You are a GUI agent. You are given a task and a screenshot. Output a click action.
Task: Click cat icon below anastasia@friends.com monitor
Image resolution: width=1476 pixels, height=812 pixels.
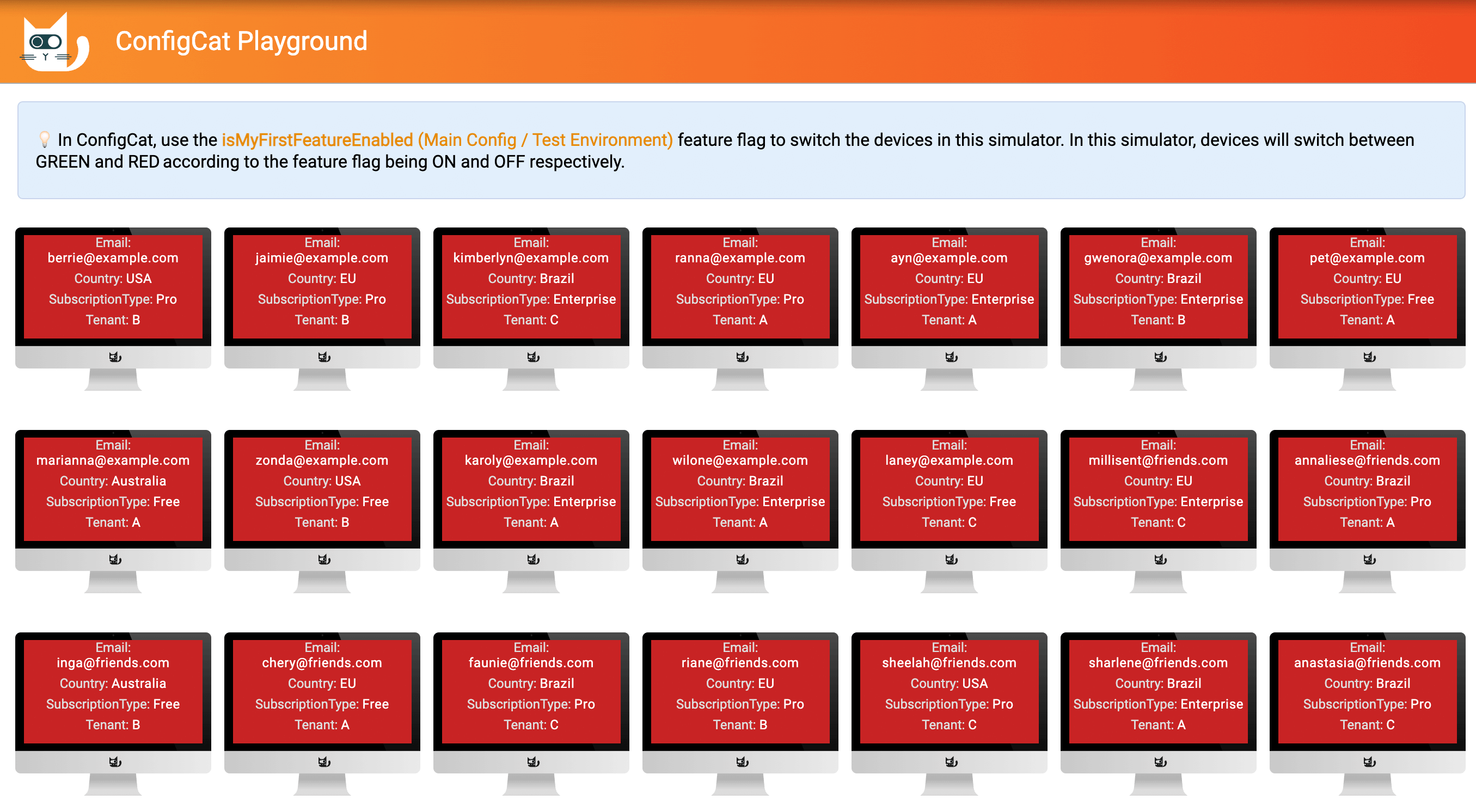pyautogui.click(x=1369, y=762)
